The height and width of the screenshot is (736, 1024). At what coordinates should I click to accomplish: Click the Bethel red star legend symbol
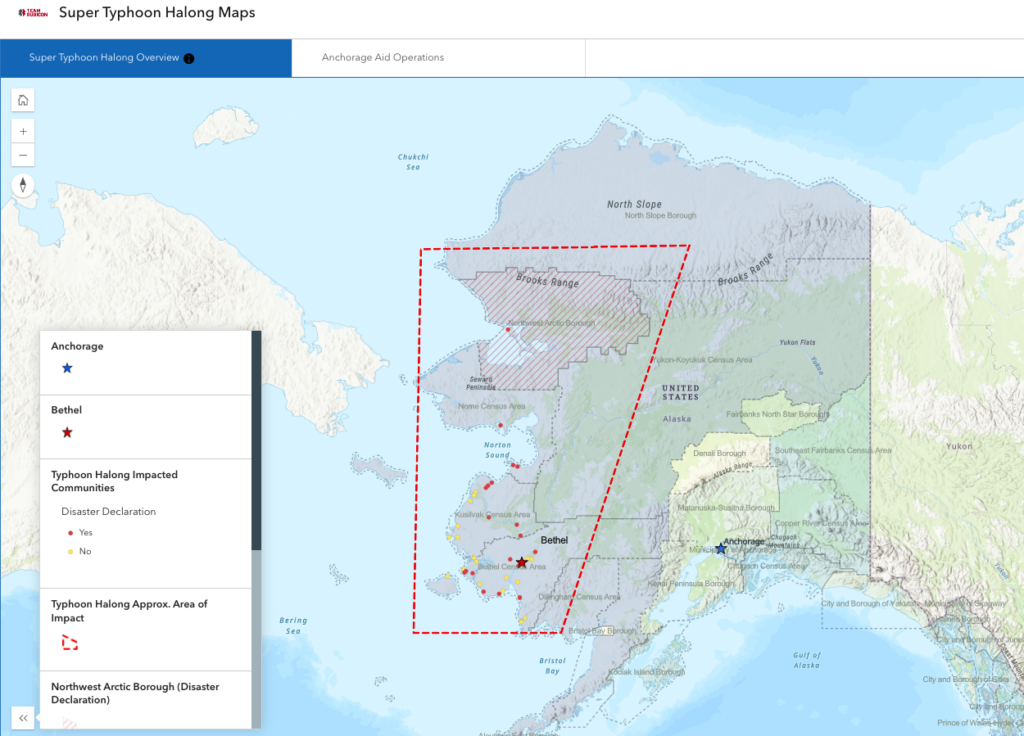66,432
